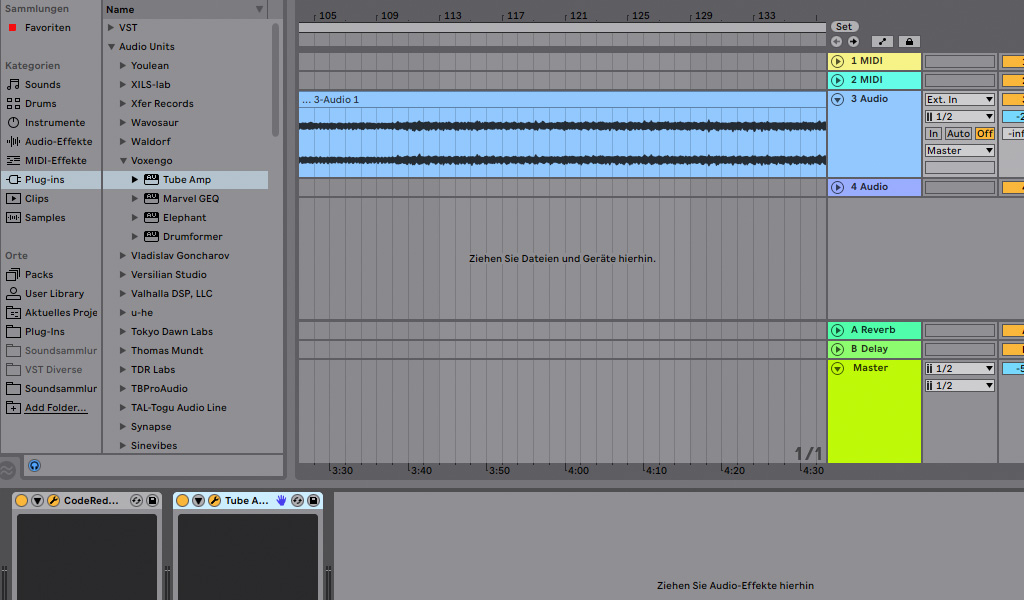Viewport: 1024px width, 600px height.
Task: Unfold the 1 MIDI track
Action: coord(837,61)
